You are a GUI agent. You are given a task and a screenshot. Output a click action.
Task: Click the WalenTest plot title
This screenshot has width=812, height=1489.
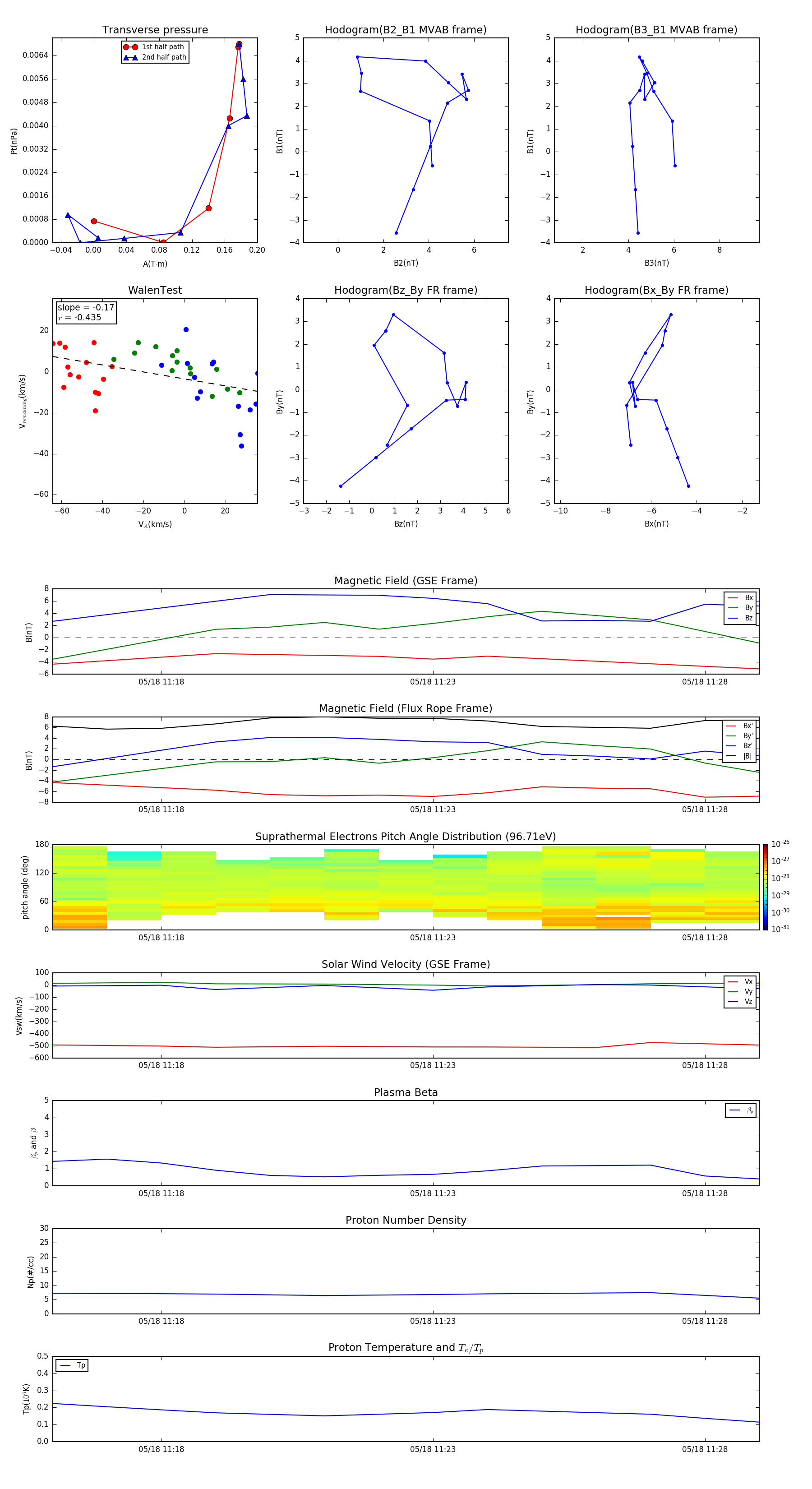(155, 290)
